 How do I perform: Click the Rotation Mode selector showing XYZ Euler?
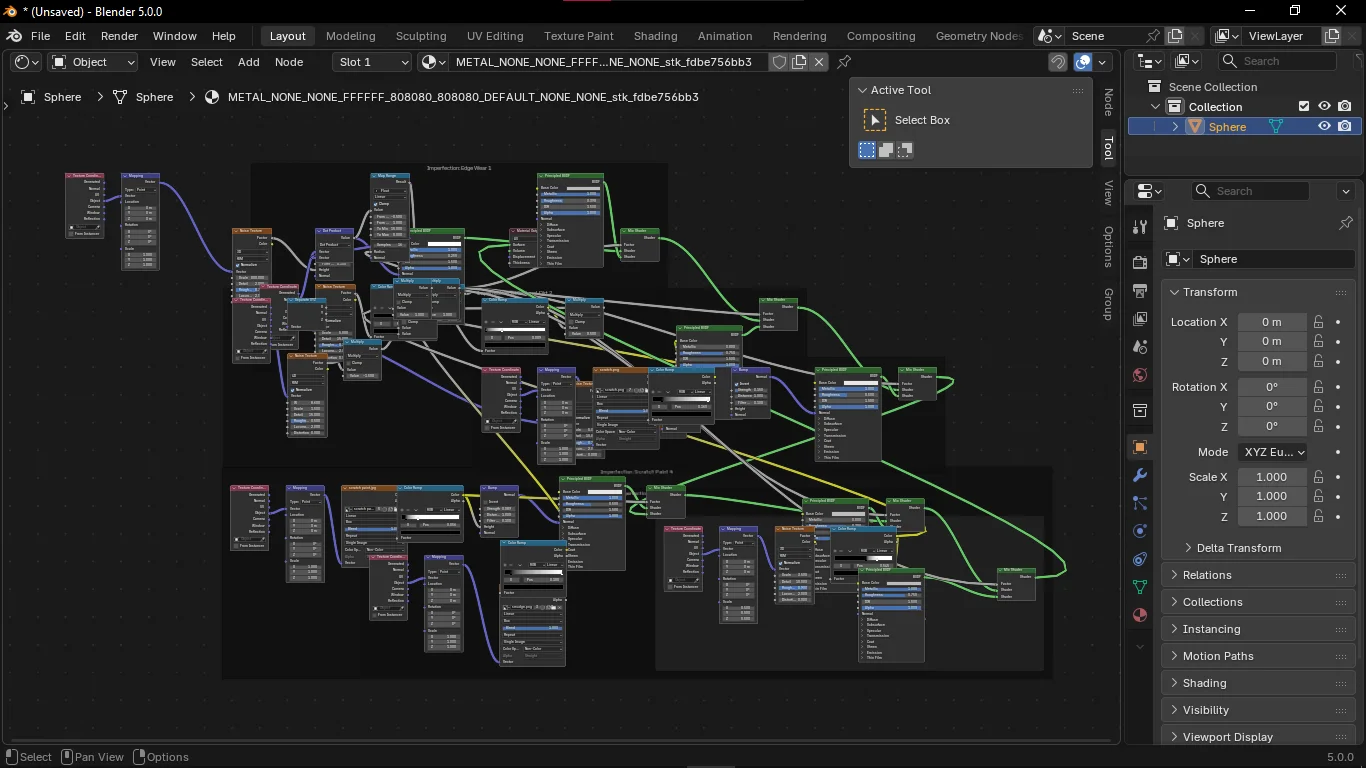[1271, 452]
